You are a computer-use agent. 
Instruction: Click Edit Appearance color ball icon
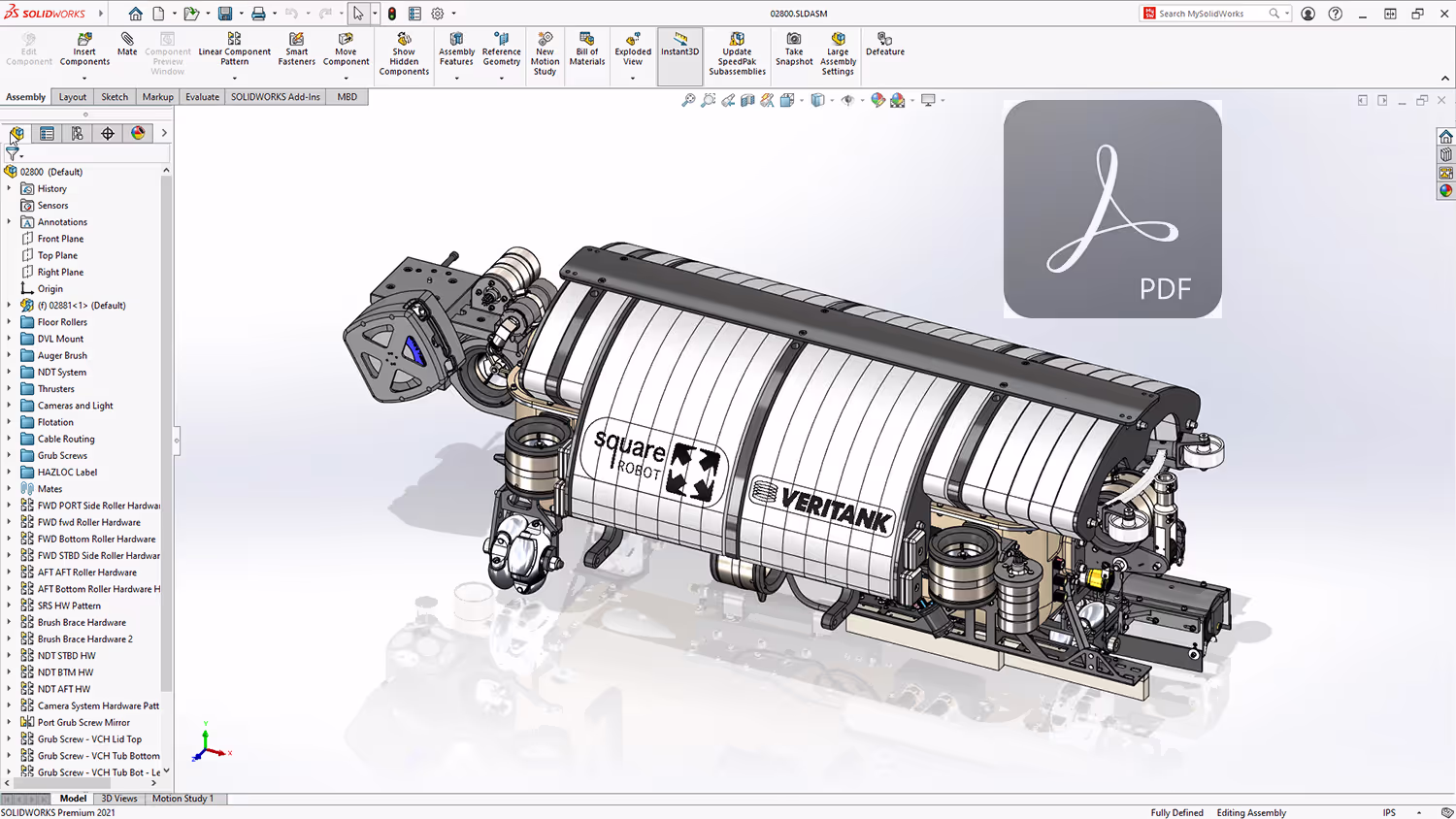(877, 100)
